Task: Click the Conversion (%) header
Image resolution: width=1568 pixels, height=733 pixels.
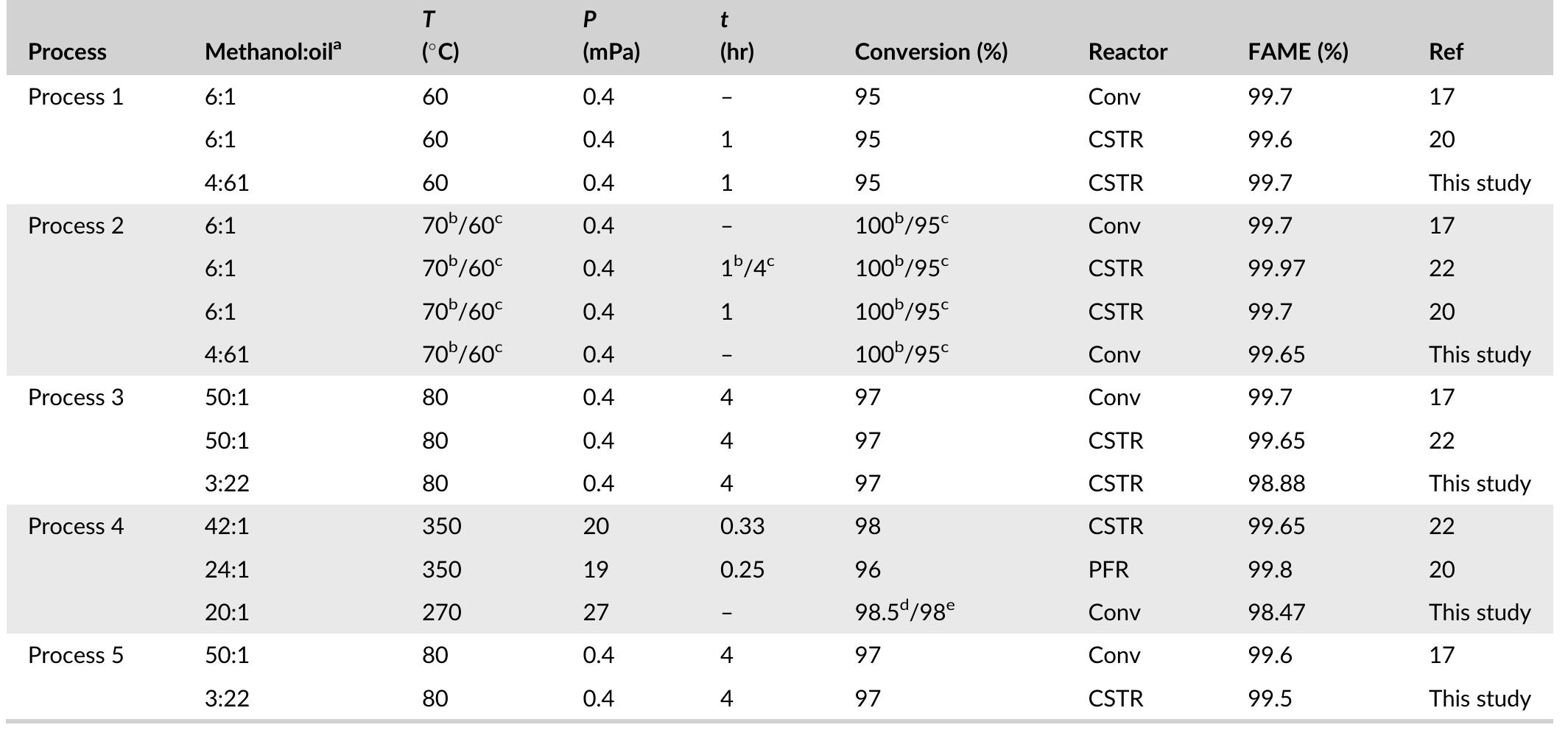Action: point(931,52)
